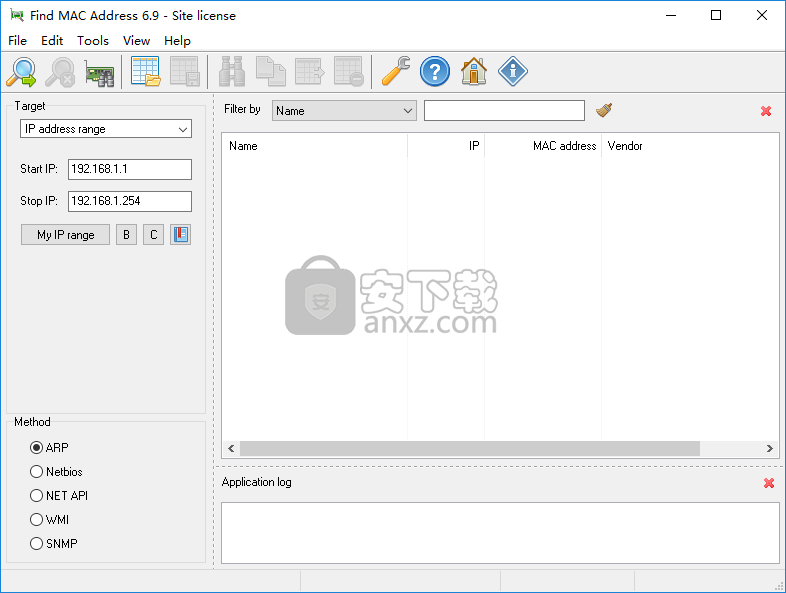Click the horizontal scrollbar thumb in results
786x593 pixels.
[x=470, y=449]
